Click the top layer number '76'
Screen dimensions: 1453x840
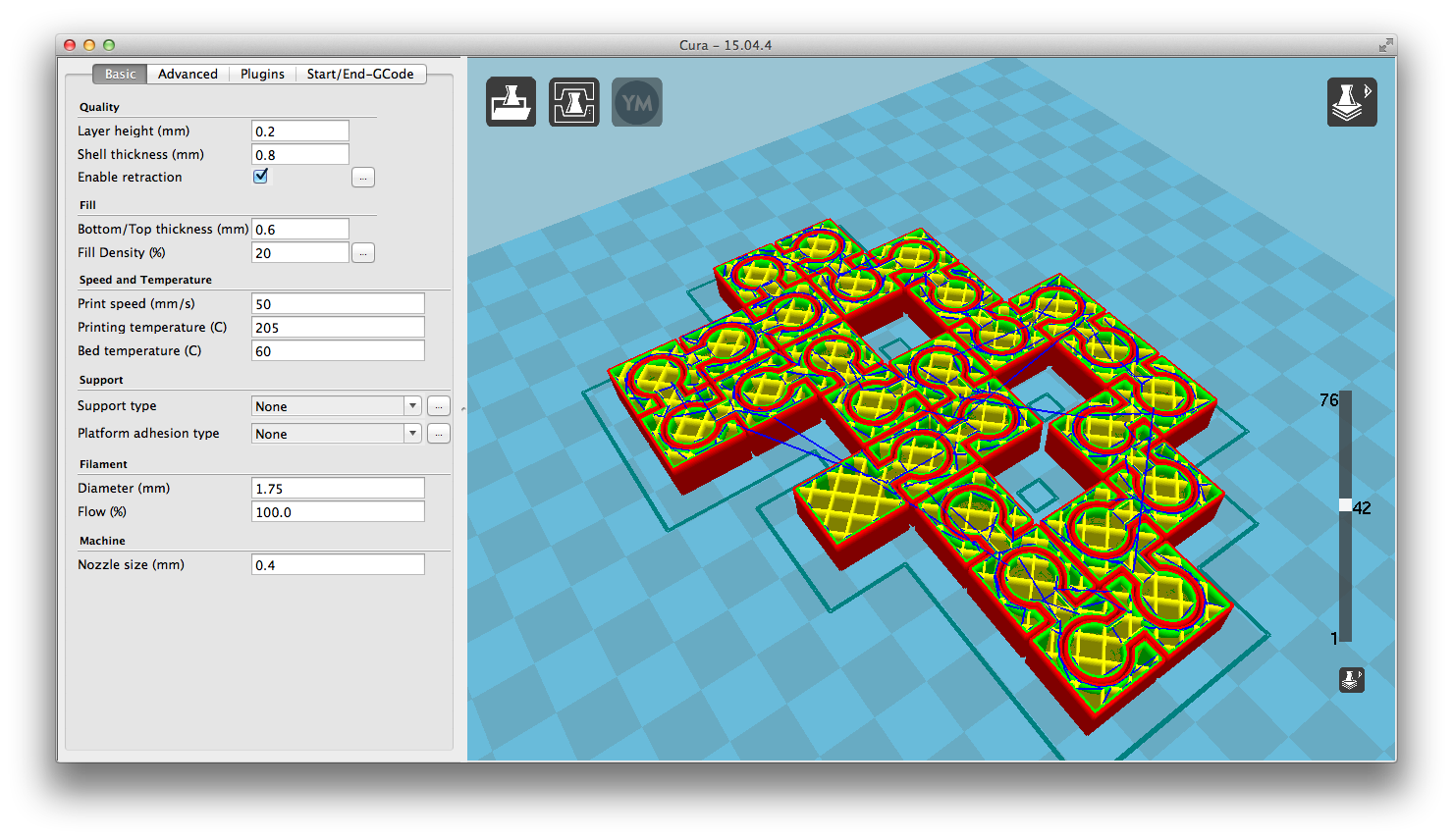[x=1328, y=400]
